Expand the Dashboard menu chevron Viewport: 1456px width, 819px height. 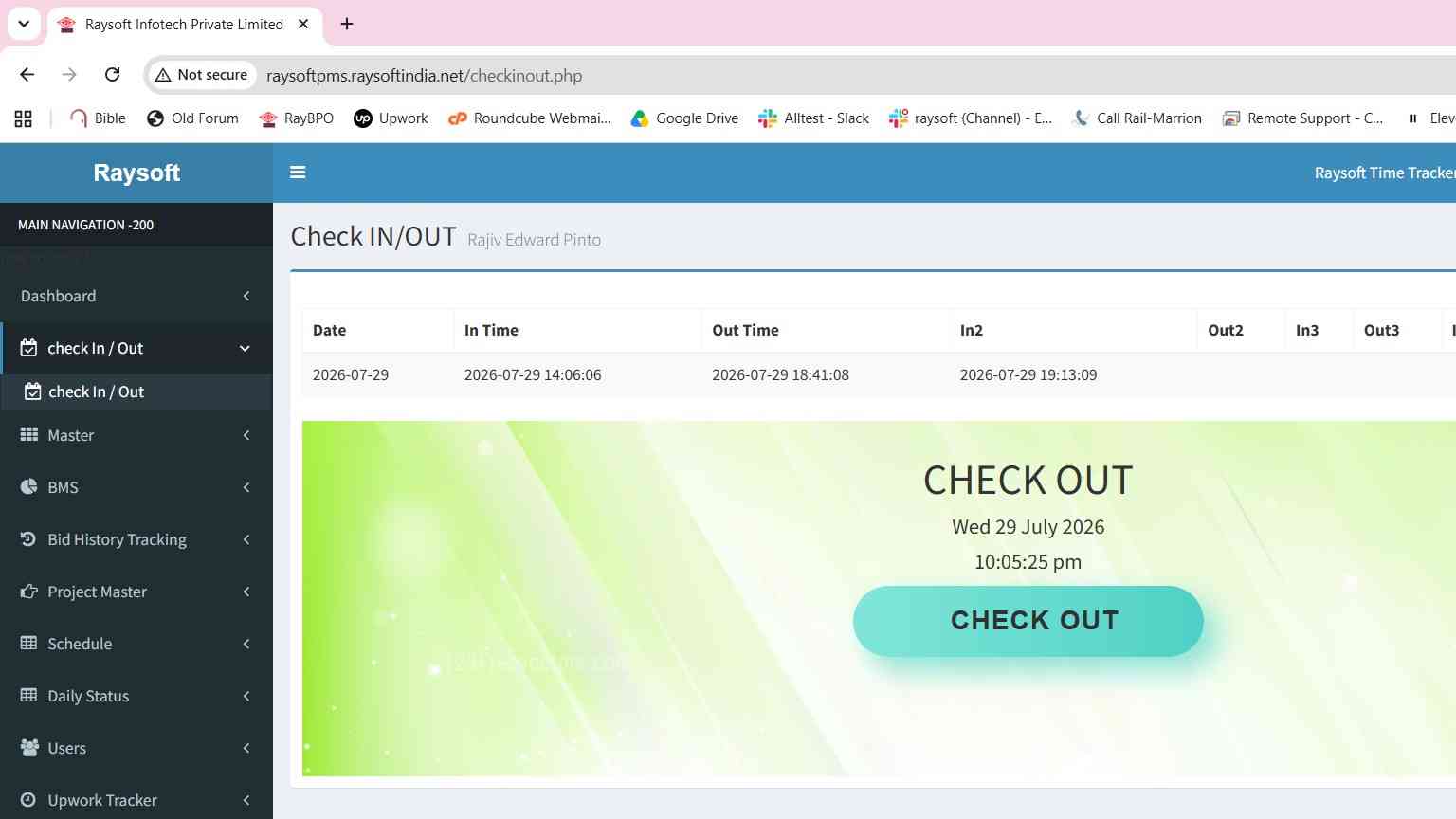tap(246, 296)
